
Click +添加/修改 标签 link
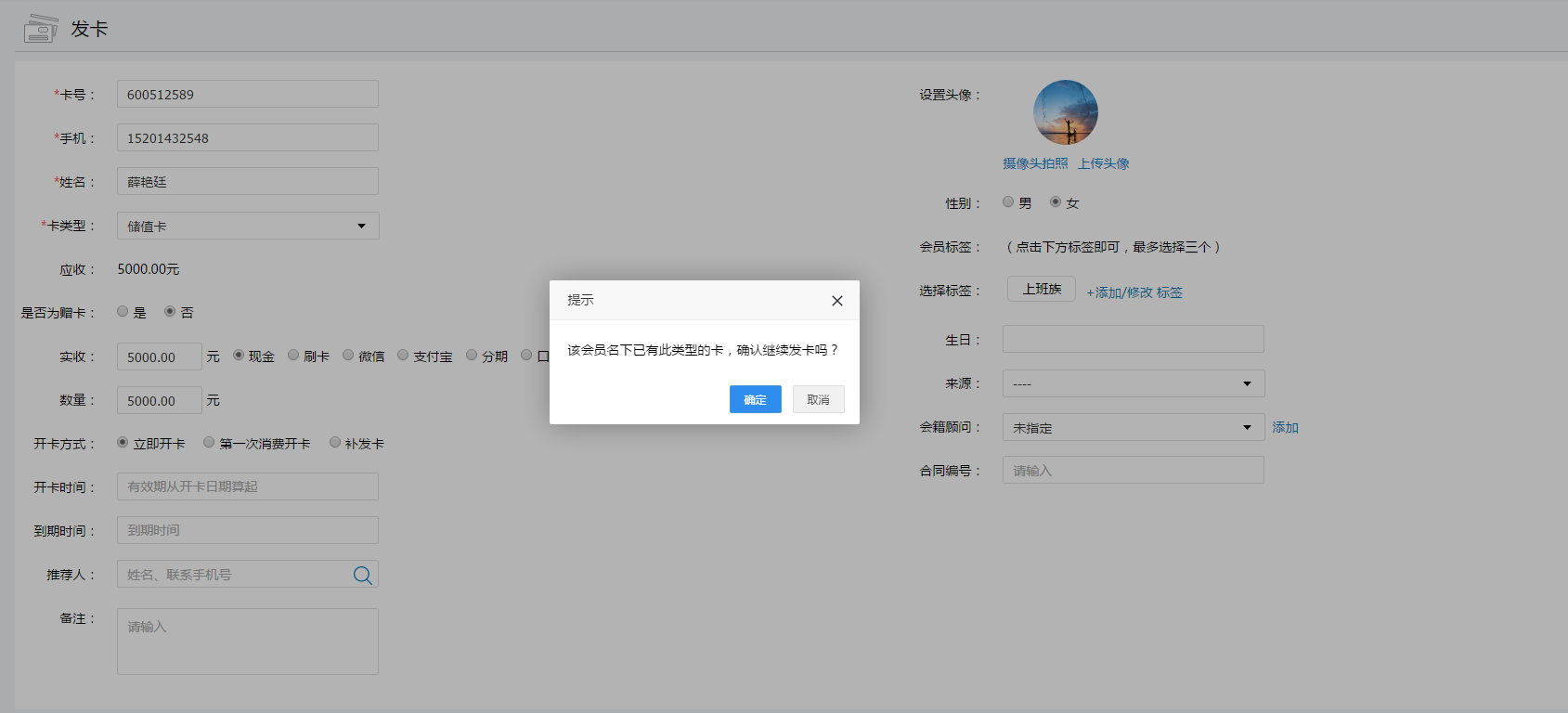[1134, 292]
